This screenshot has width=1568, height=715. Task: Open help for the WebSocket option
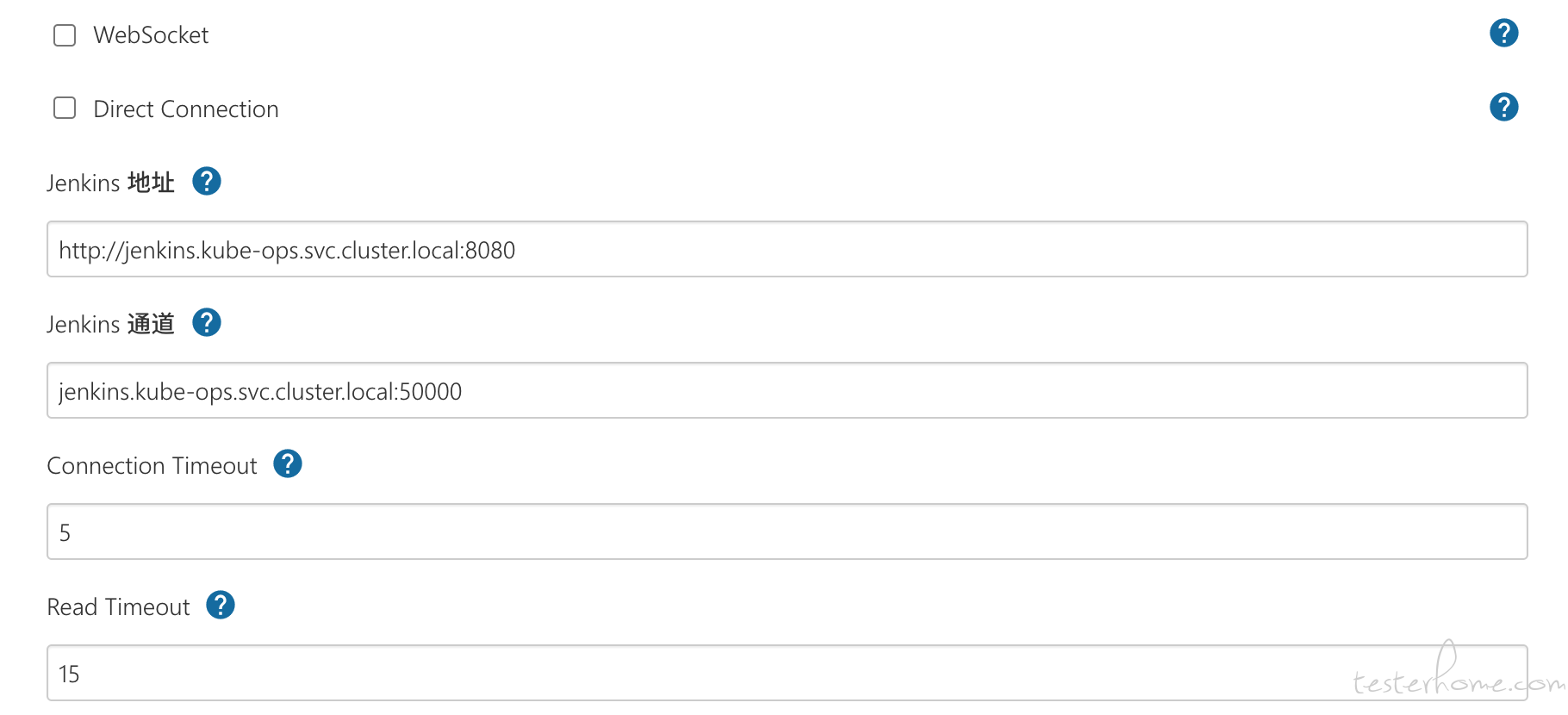tap(1503, 34)
